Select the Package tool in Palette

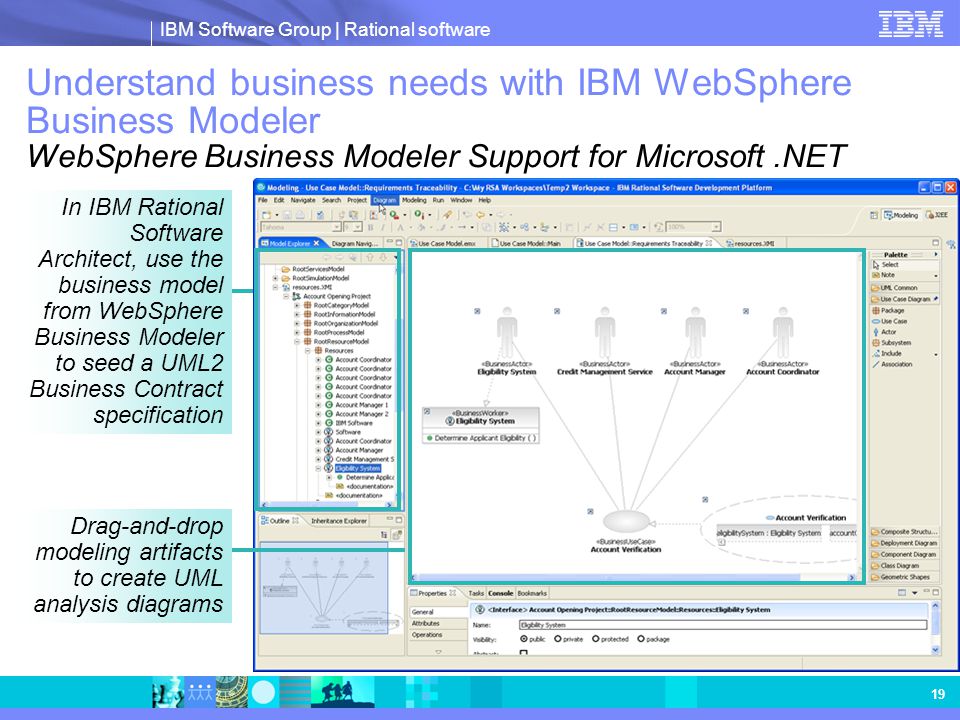point(888,310)
